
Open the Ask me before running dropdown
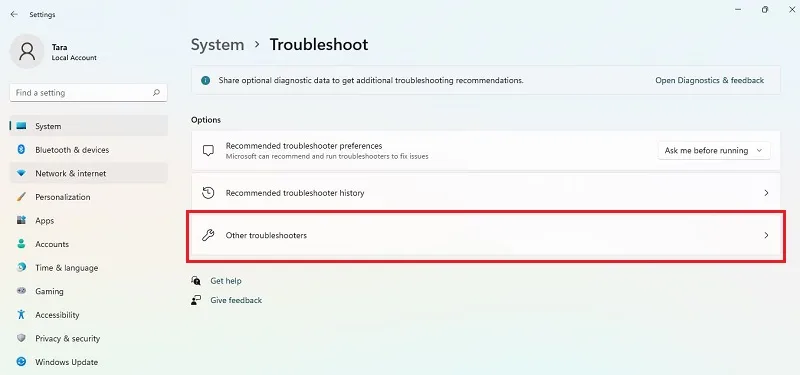(714, 151)
